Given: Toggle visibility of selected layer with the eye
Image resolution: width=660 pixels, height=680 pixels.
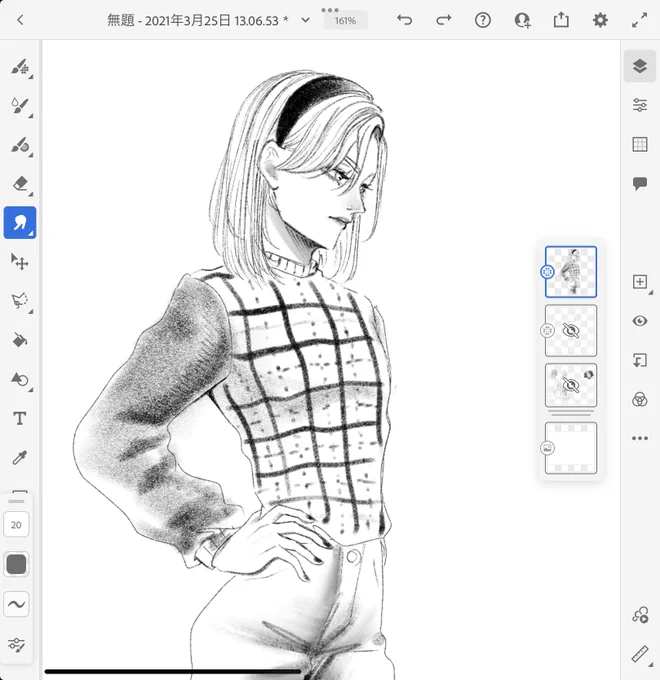Looking at the screenshot, I should [x=640, y=321].
